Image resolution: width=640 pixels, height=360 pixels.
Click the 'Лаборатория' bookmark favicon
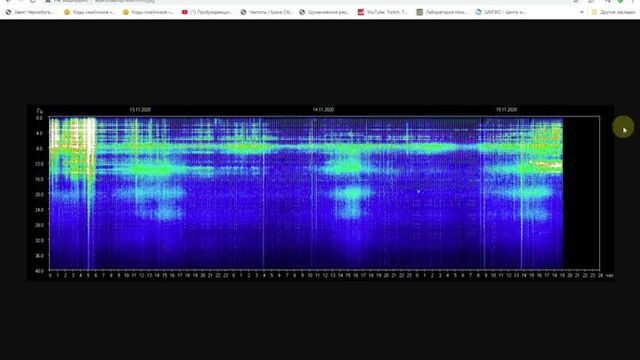420,12
